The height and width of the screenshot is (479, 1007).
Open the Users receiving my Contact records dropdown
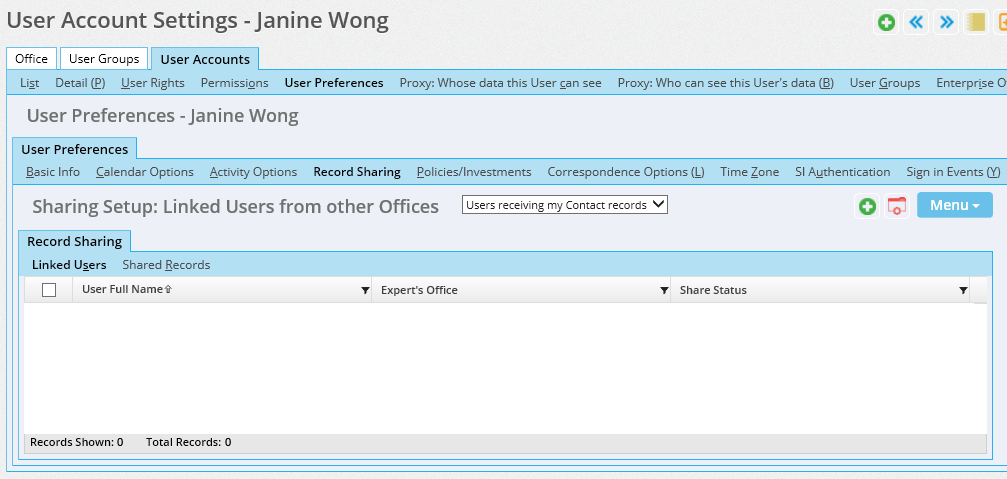coord(565,205)
